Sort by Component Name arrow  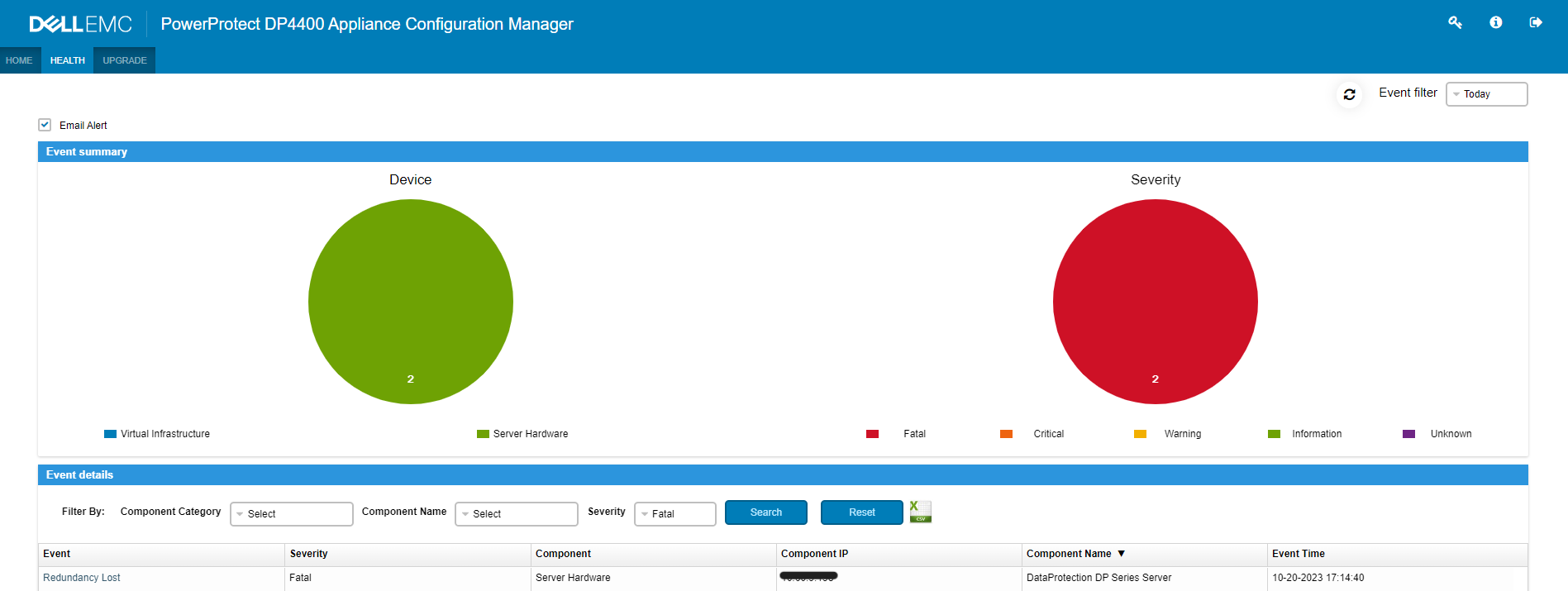1121,554
